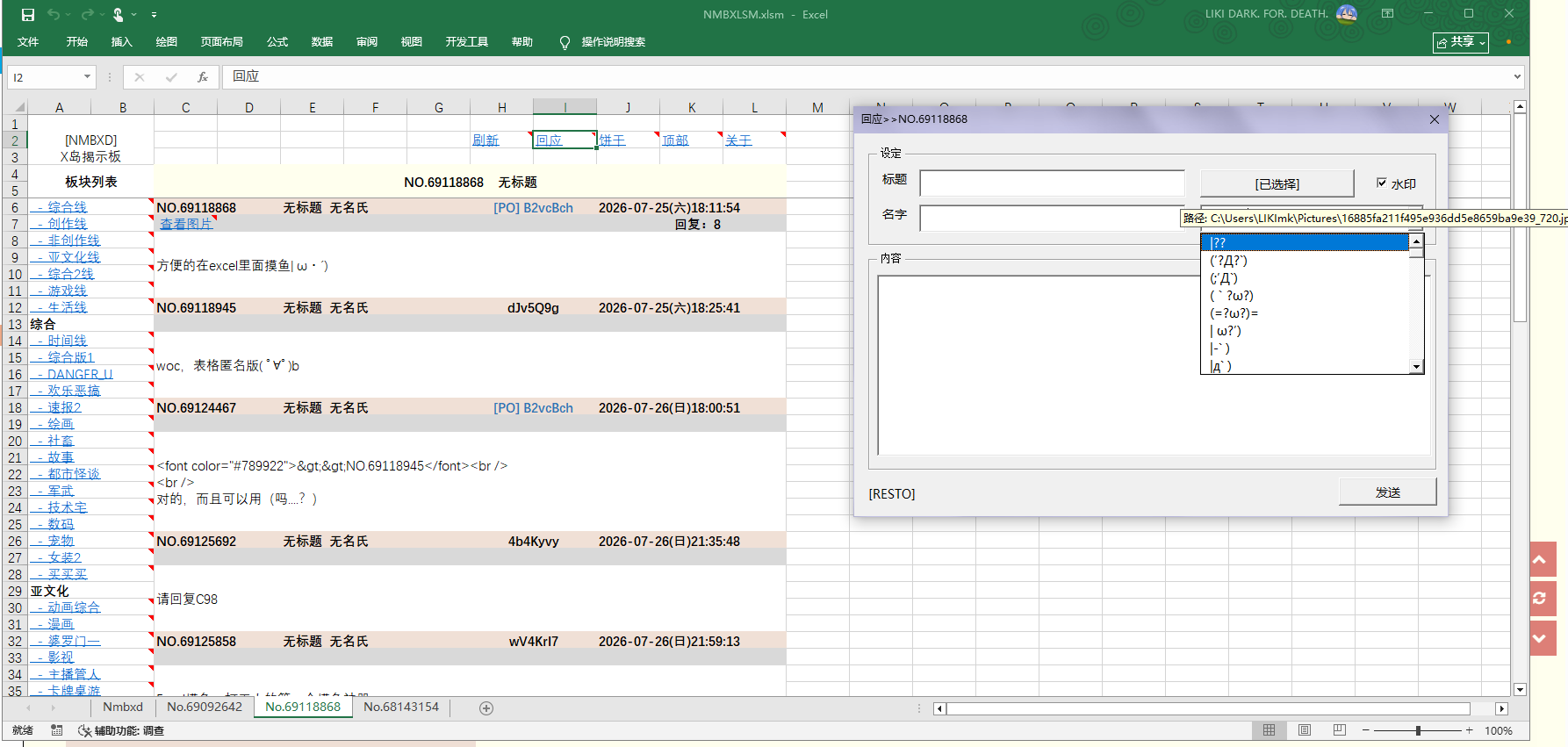
Task: Open the Customize Quick Access Toolbar dropdown
Action: coord(154,15)
